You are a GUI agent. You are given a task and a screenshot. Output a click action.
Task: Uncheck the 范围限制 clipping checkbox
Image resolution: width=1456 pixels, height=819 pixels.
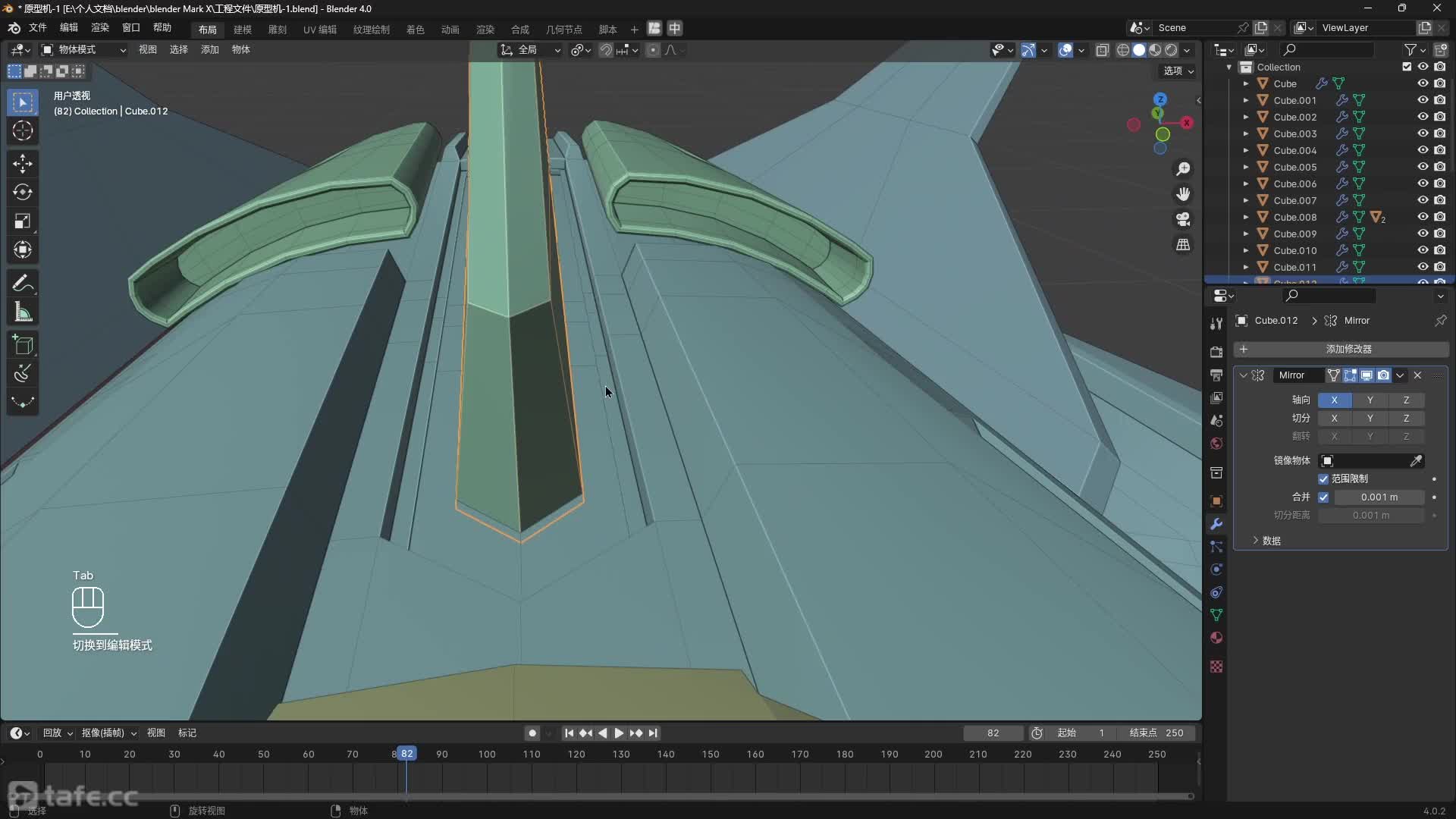1323,479
